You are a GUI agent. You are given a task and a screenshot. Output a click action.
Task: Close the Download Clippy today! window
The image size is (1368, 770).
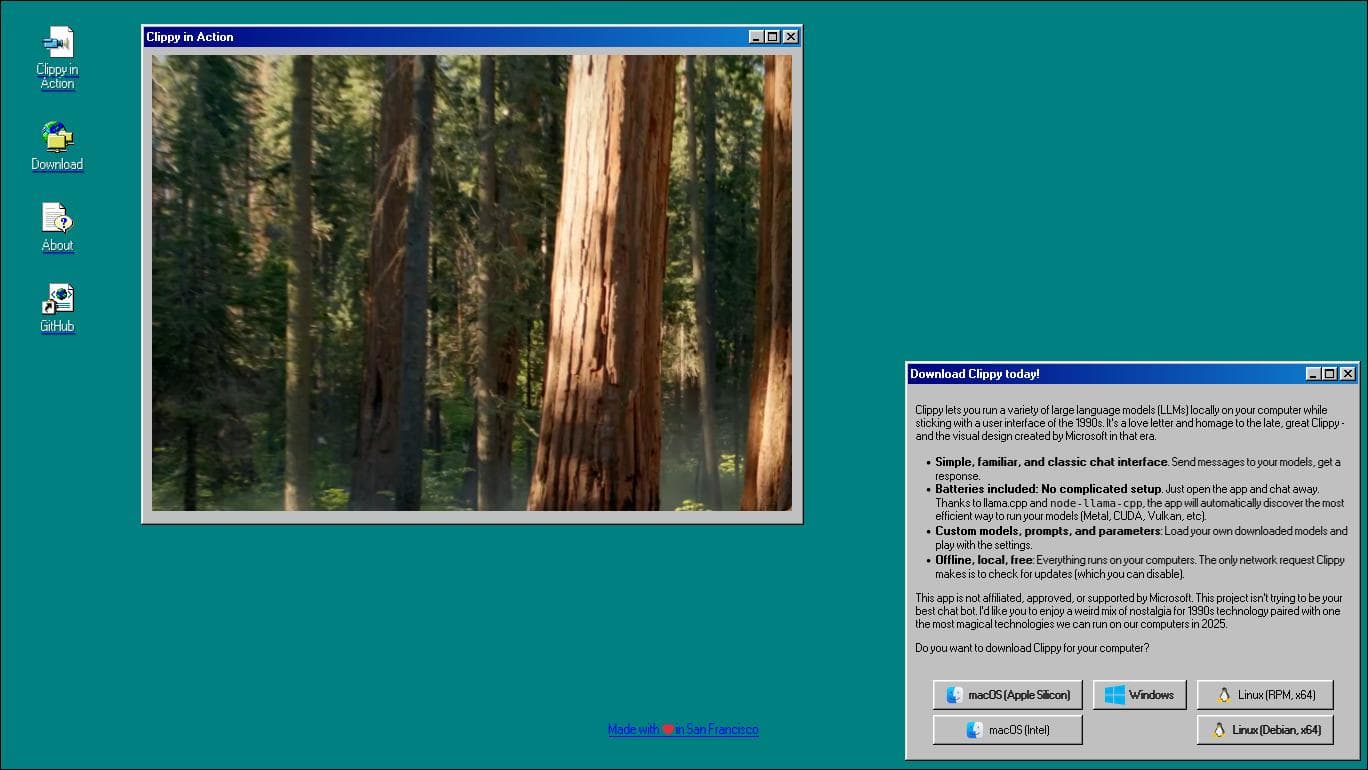[1348, 374]
